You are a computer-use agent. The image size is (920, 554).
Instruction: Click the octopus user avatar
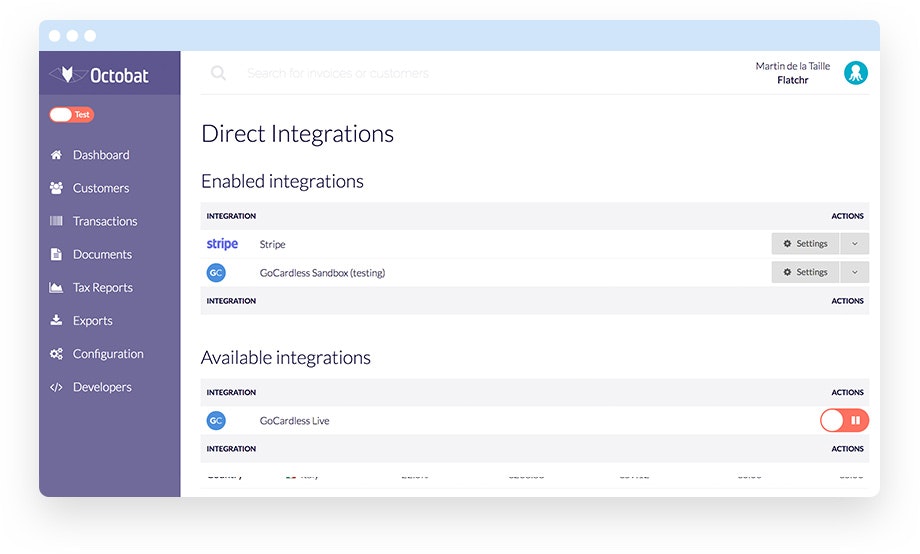click(x=856, y=73)
